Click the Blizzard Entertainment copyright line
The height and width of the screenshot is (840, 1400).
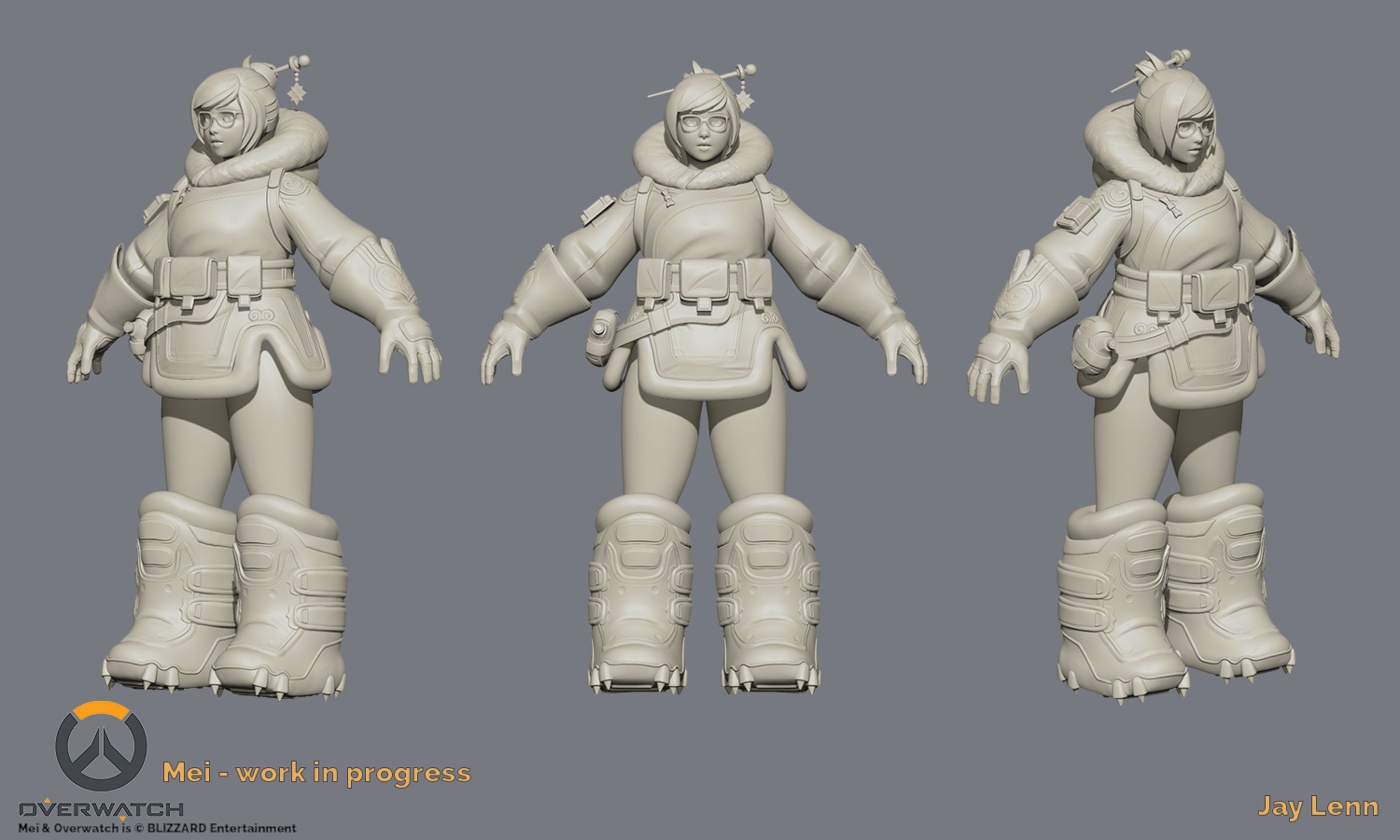(x=158, y=828)
